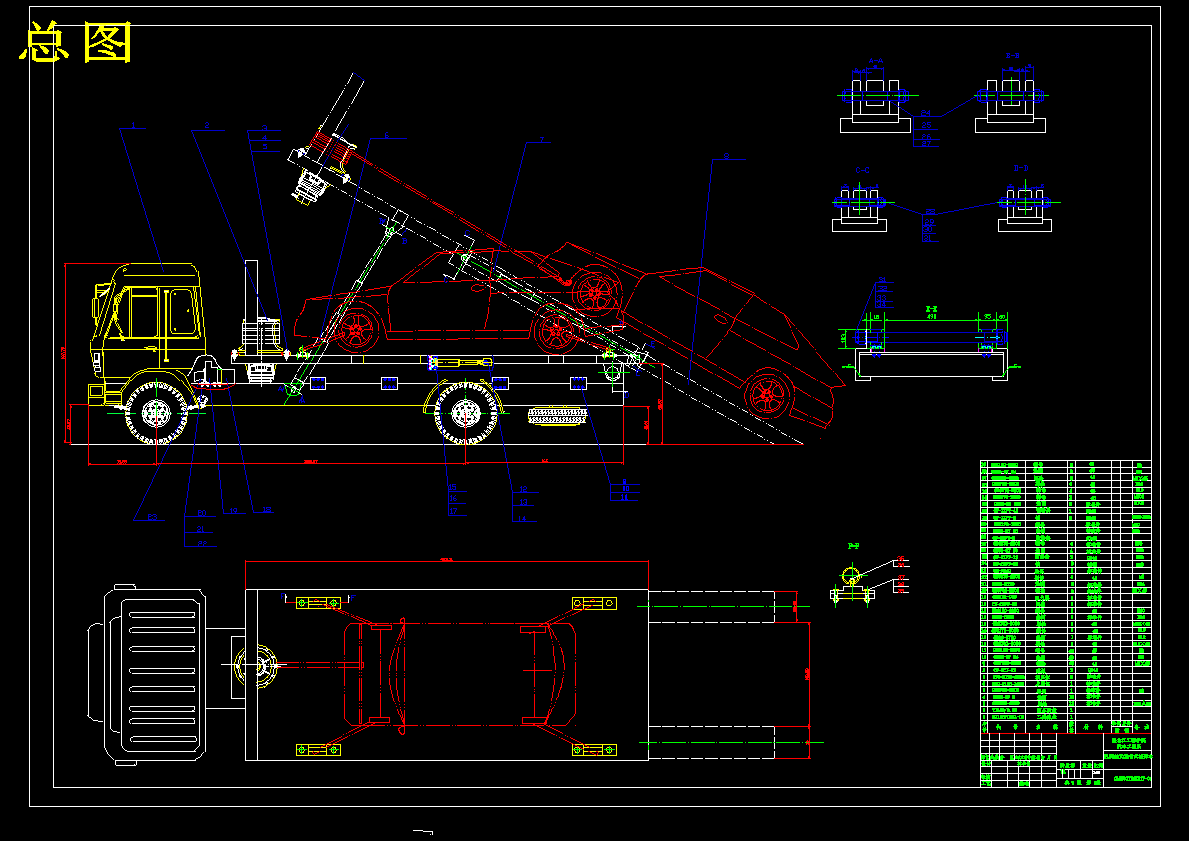Screen dimensions: 1189x841
Task: Pick callout number 7 label
Action: [541, 140]
